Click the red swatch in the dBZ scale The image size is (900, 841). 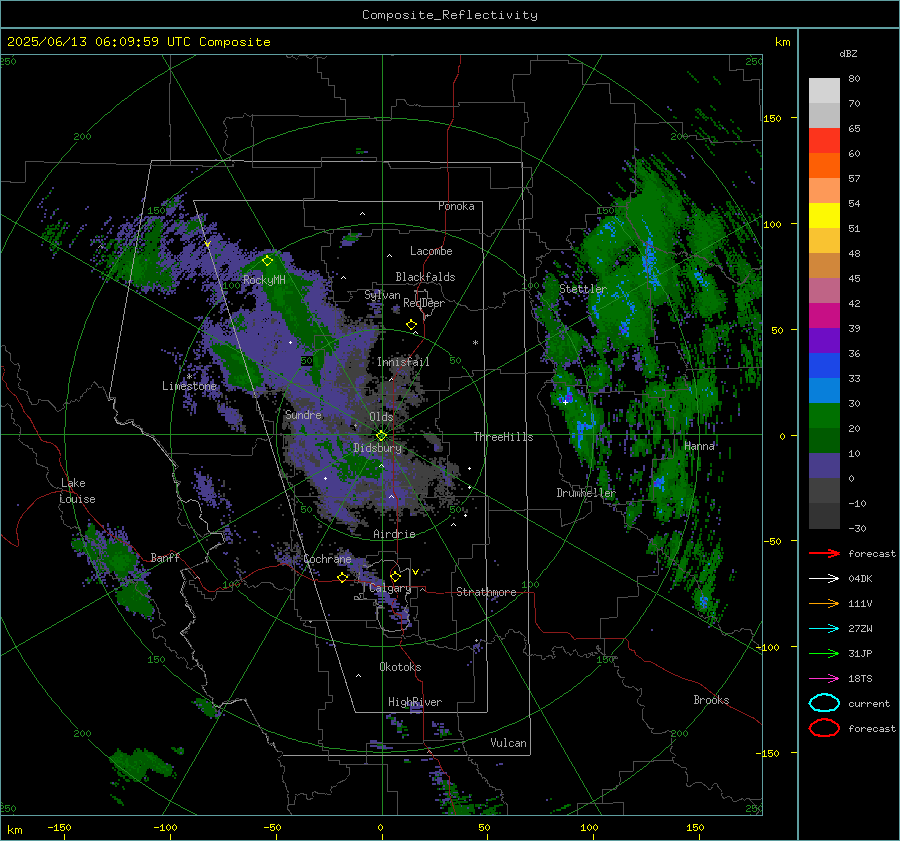(824, 140)
